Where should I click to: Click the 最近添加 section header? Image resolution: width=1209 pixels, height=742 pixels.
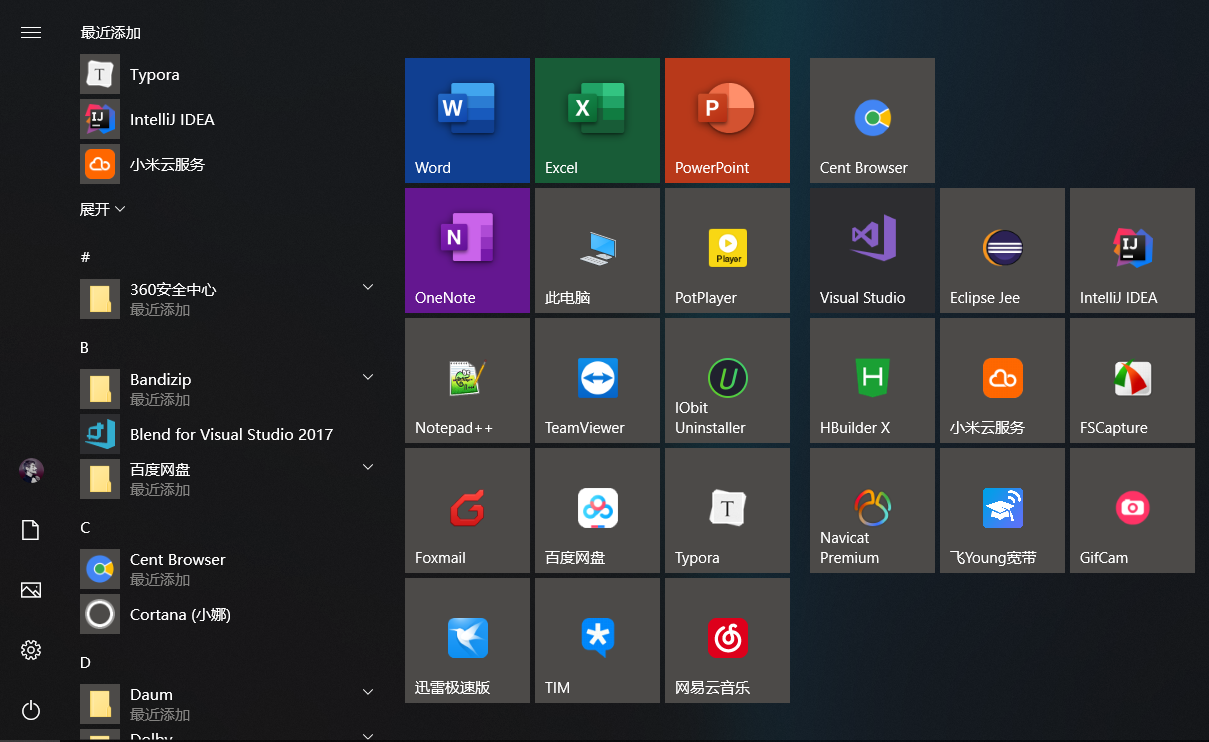click(x=110, y=33)
